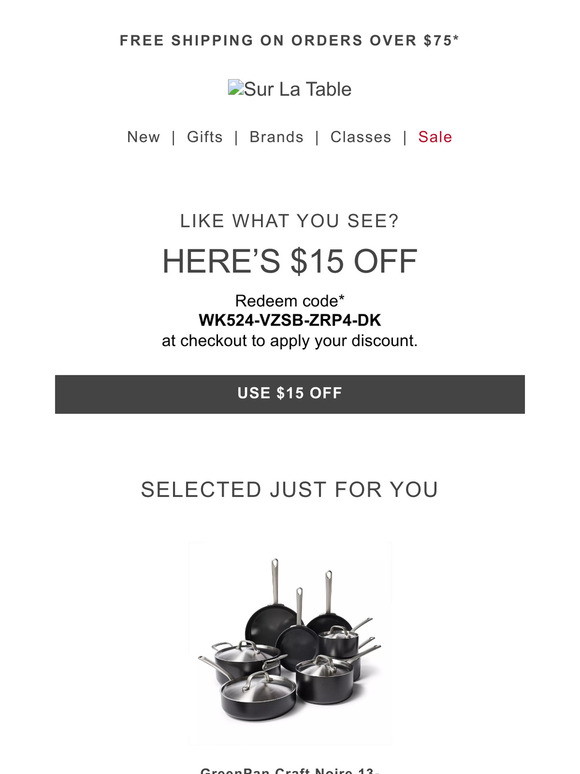Click the 'at checkout to apply your discount' text
Screen dimensions: 580x774
[290, 341]
